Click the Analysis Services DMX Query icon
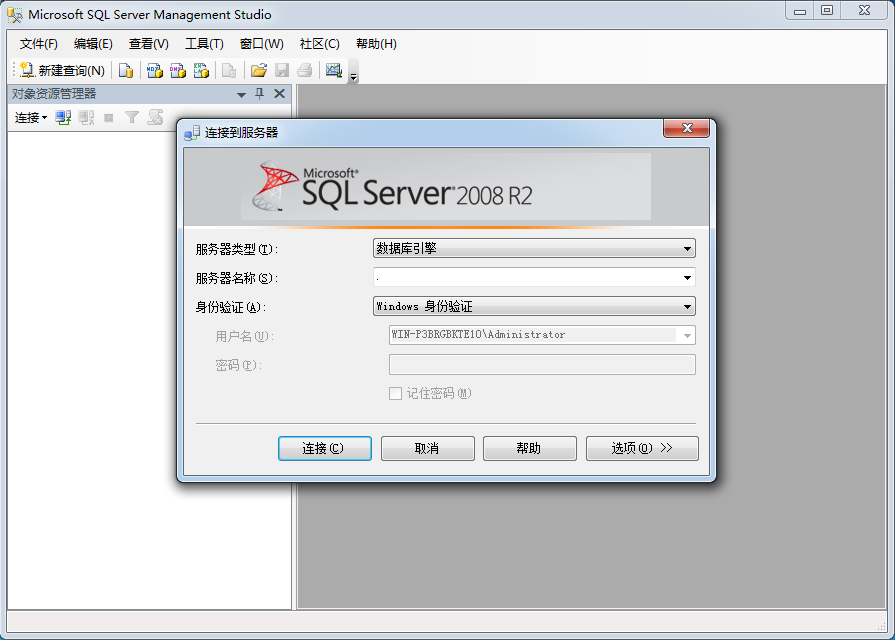 (178, 70)
